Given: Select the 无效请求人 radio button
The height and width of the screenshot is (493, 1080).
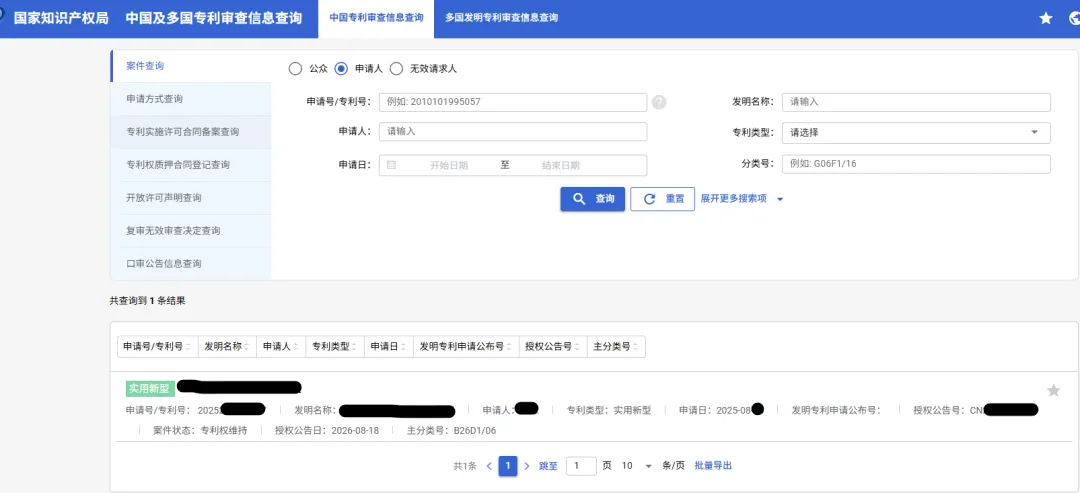Looking at the screenshot, I should pyautogui.click(x=396, y=68).
